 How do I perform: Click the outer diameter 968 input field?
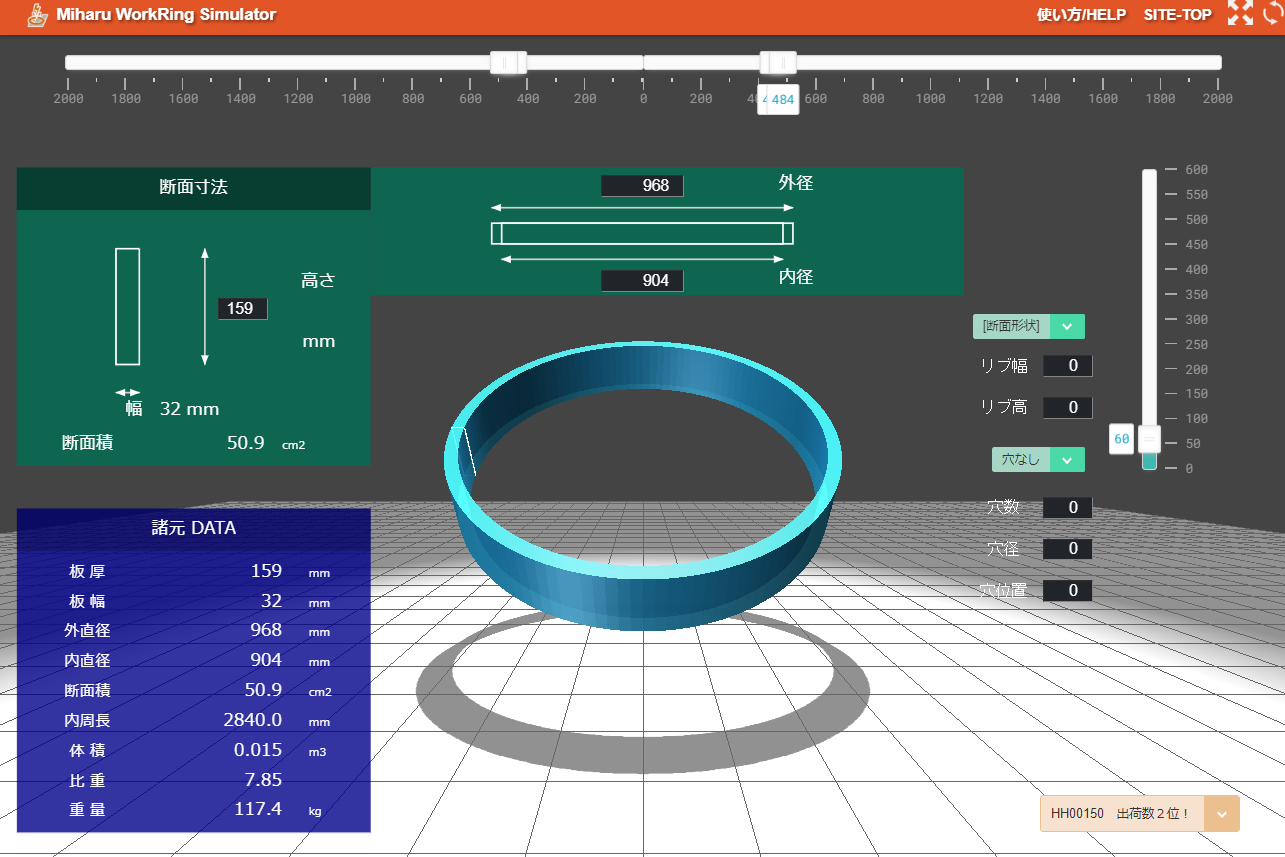pyautogui.click(x=642, y=186)
